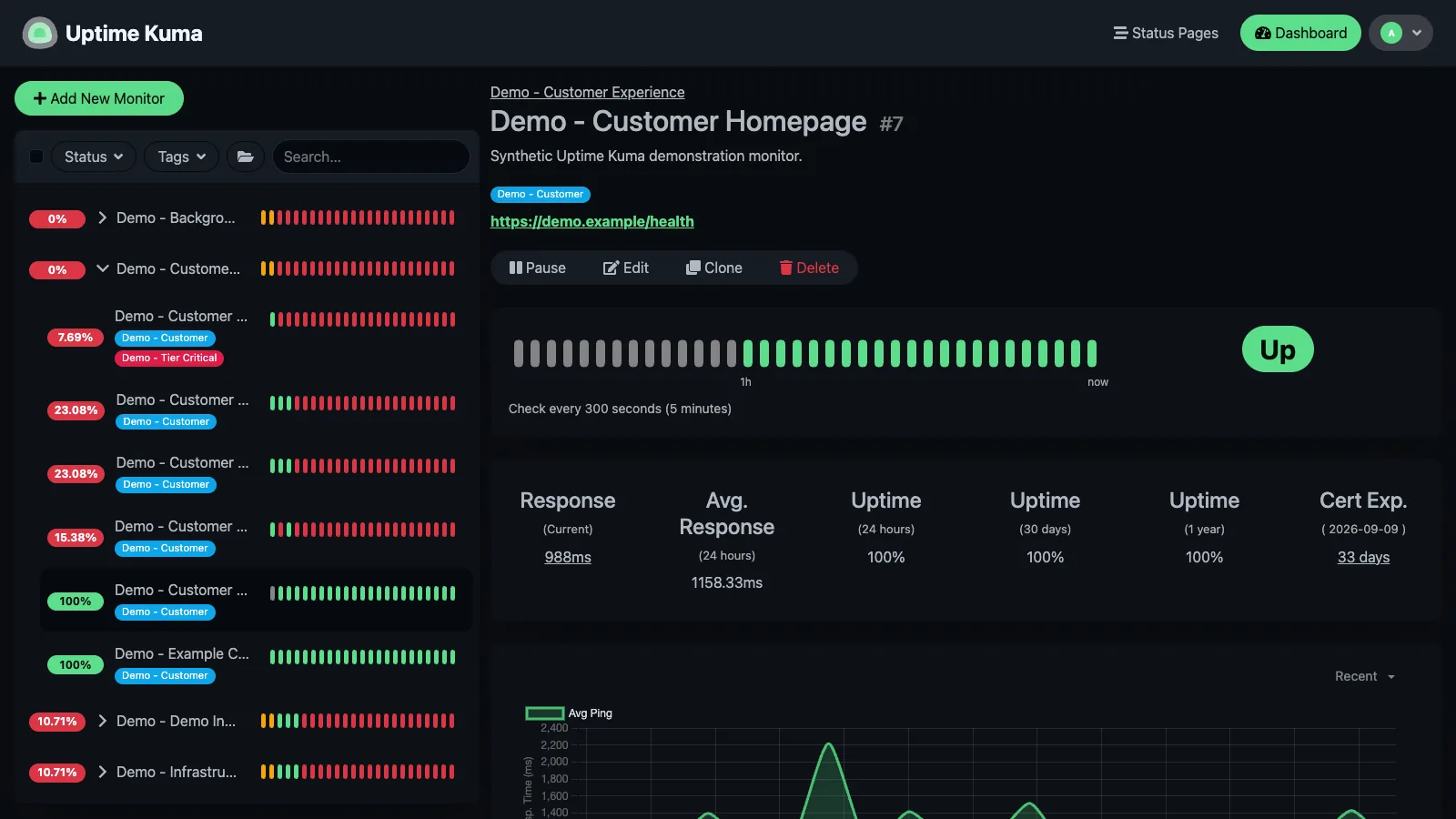Toggle the select-all monitors checkbox
1456x819 pixels.
pyautogui.click(x=36, y=157)
